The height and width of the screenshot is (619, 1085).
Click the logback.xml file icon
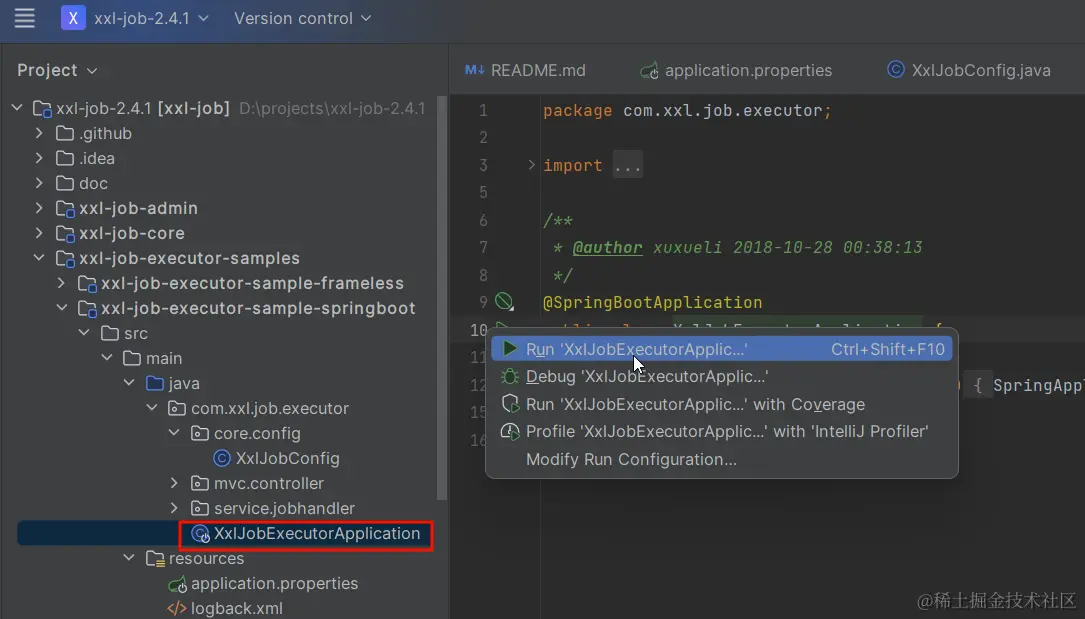177,608
